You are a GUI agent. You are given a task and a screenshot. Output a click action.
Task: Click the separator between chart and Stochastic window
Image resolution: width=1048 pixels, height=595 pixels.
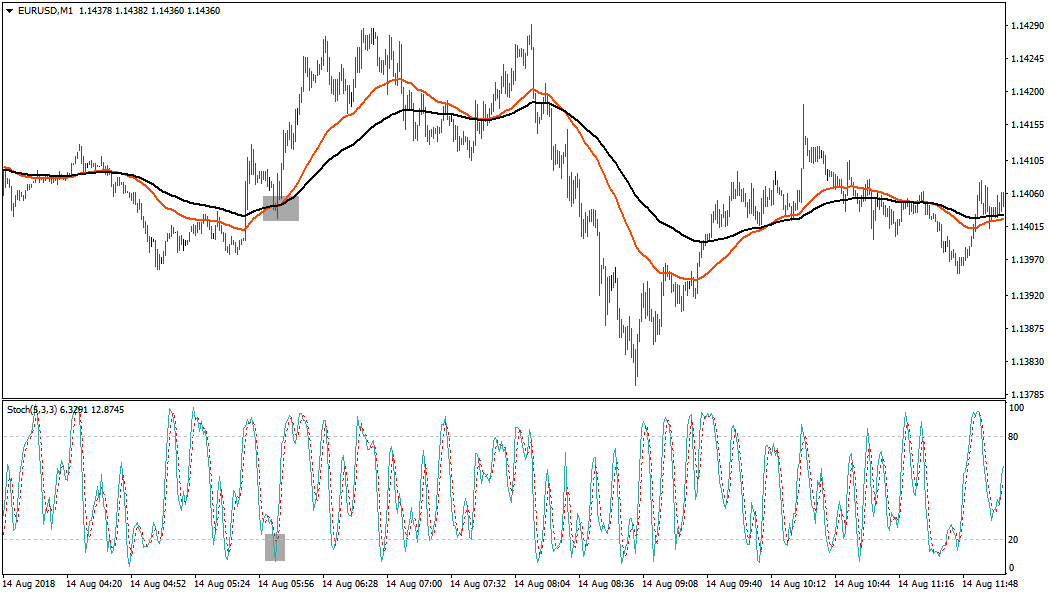click(500, 399)
